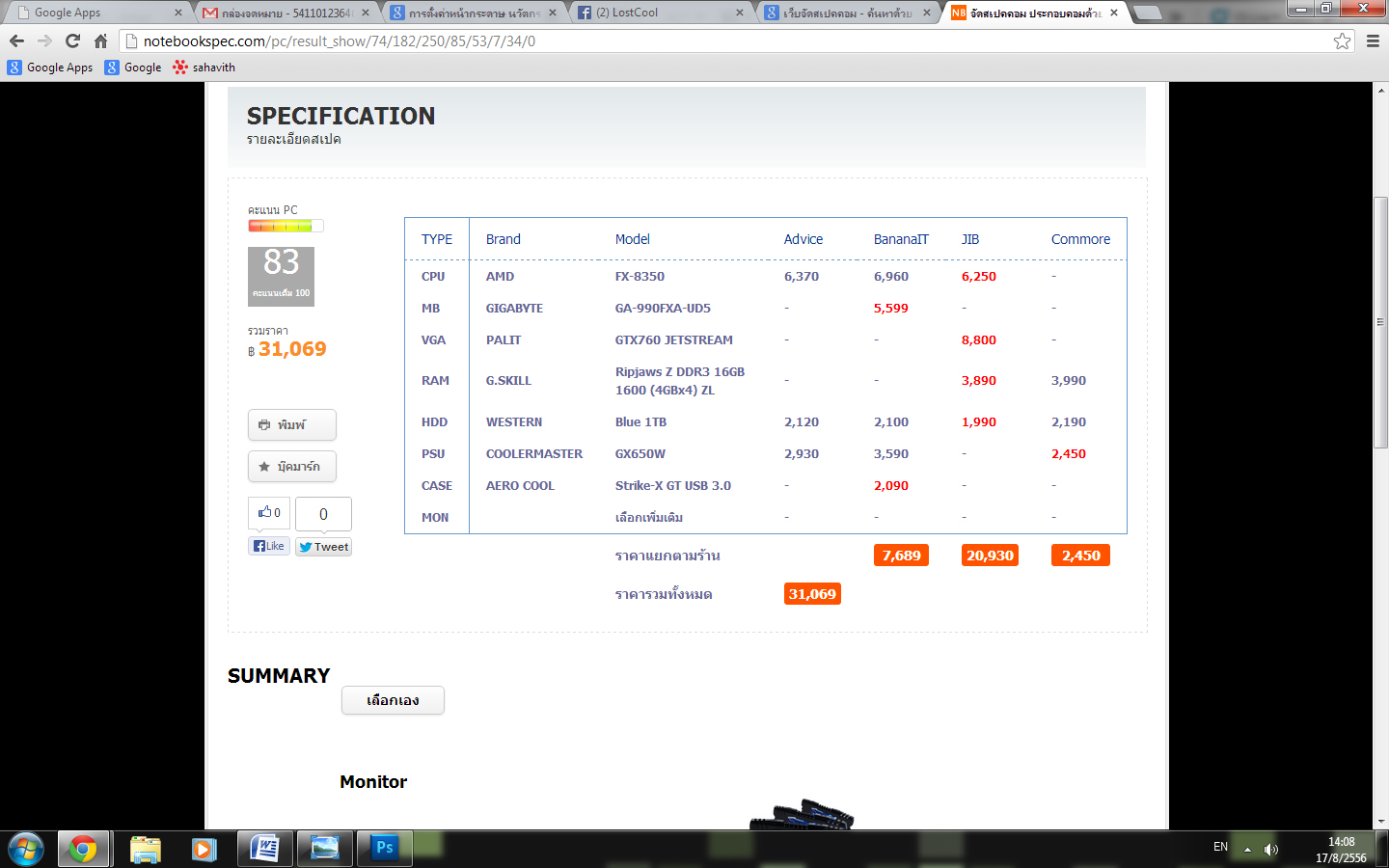Click the Windows Start orb
Viewport: 1389px width, 868px height.
point(26,850)
